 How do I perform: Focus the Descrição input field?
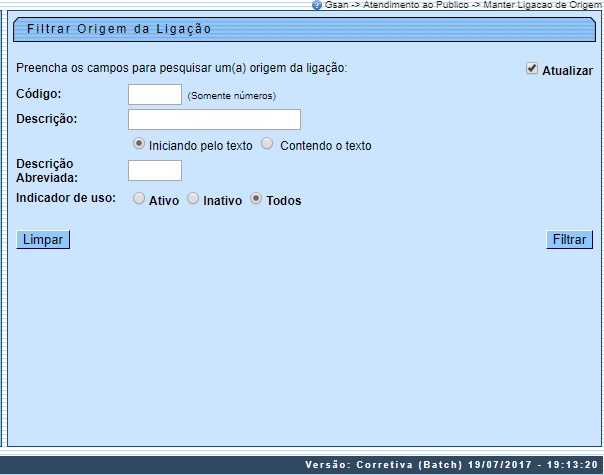(214, 119)
